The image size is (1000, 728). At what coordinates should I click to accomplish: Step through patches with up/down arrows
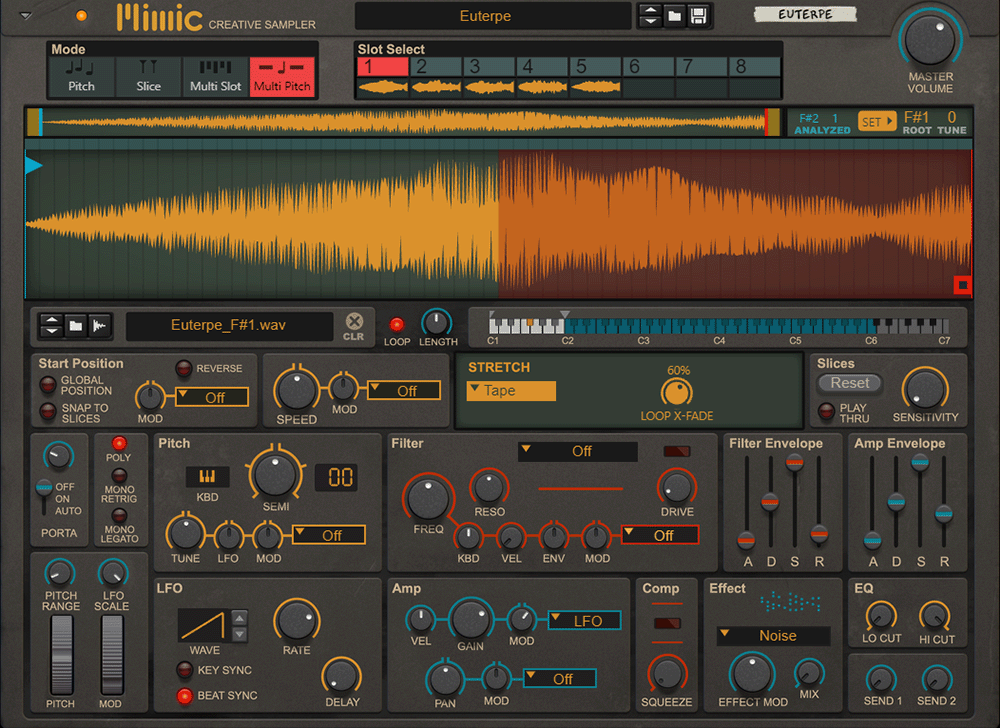(650, 16)
